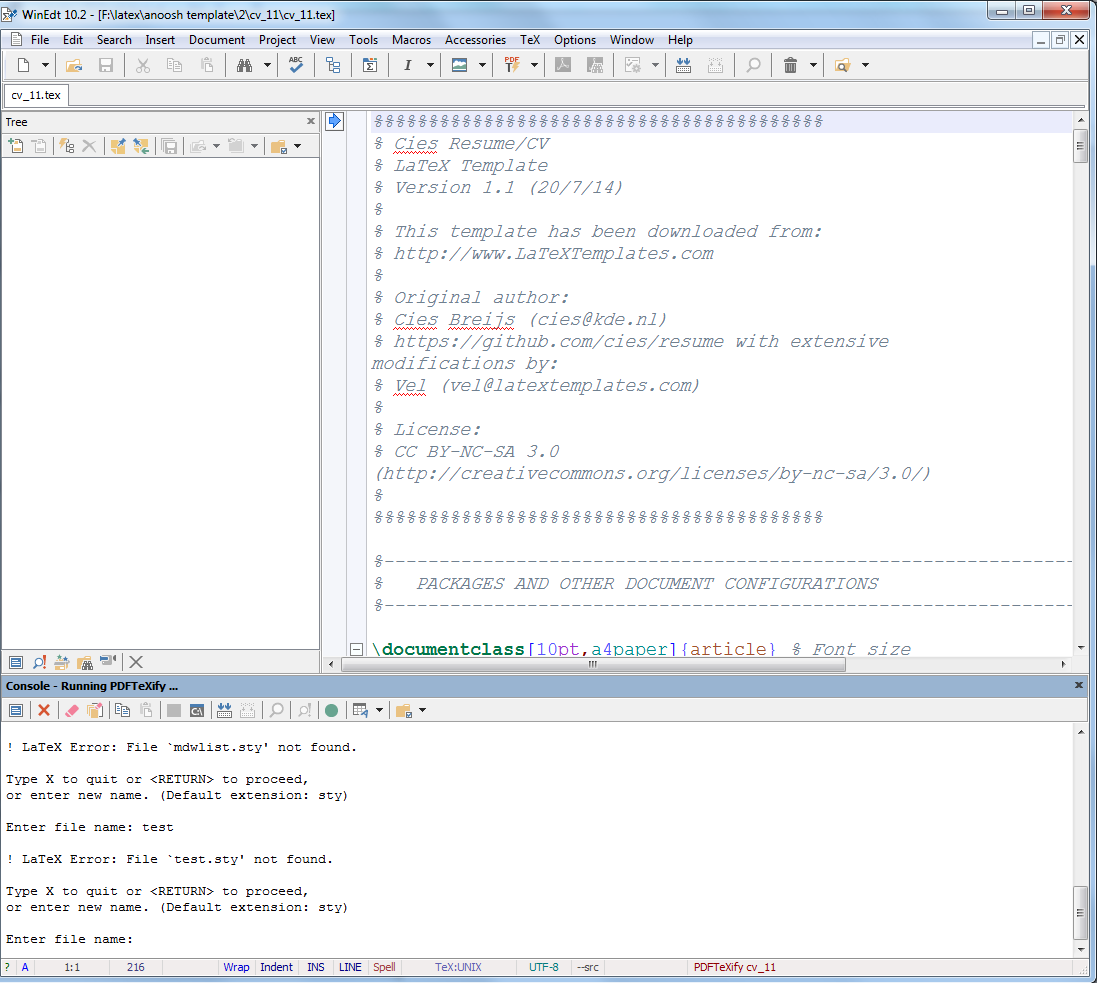Open the Insert menu
The width and height of the screenshot is (1097, 983).
[160, 40]
